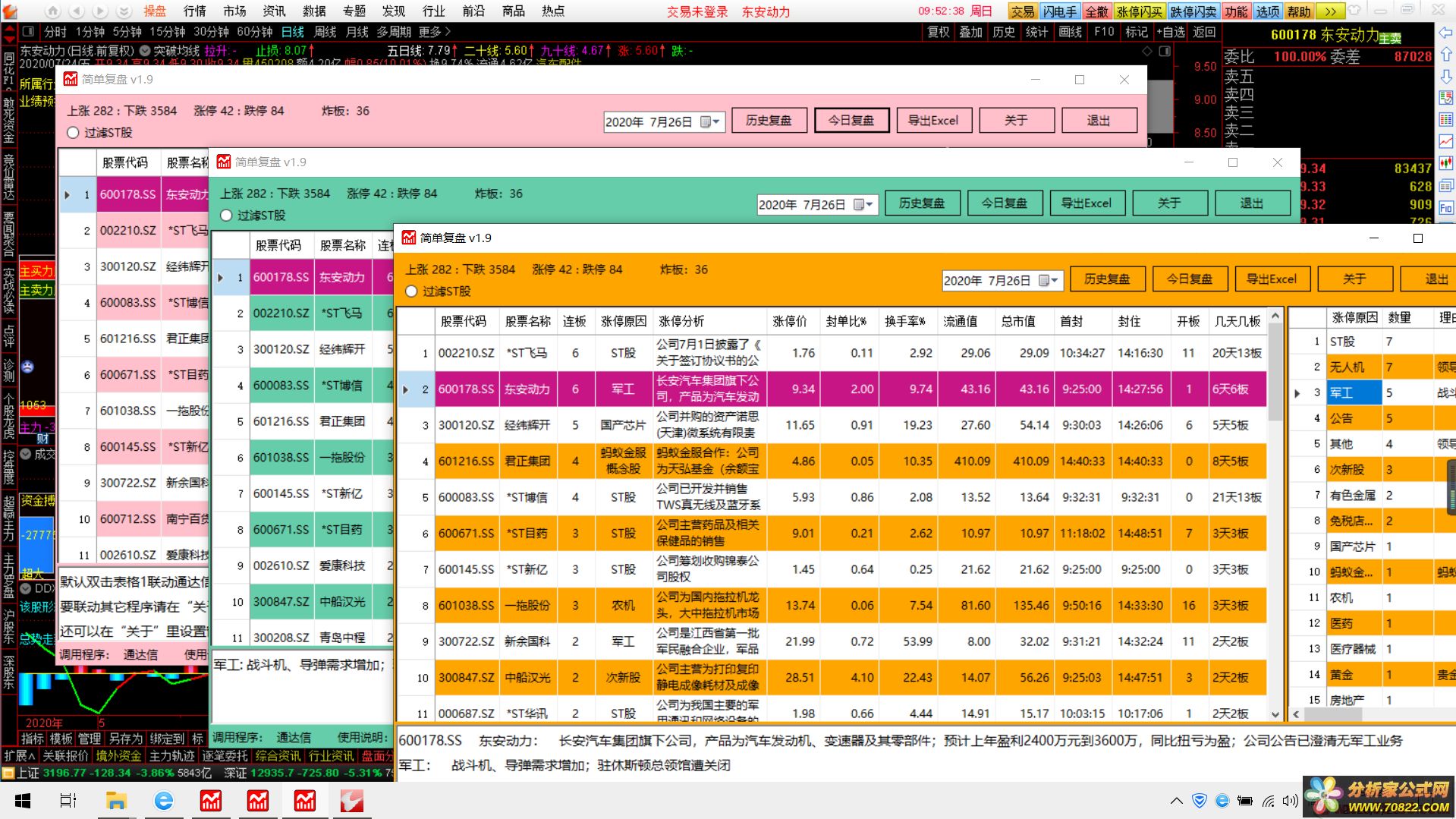Open the 数据 menu
The width and height of the screenshot is (1456, 819).
tap(313, 11)
